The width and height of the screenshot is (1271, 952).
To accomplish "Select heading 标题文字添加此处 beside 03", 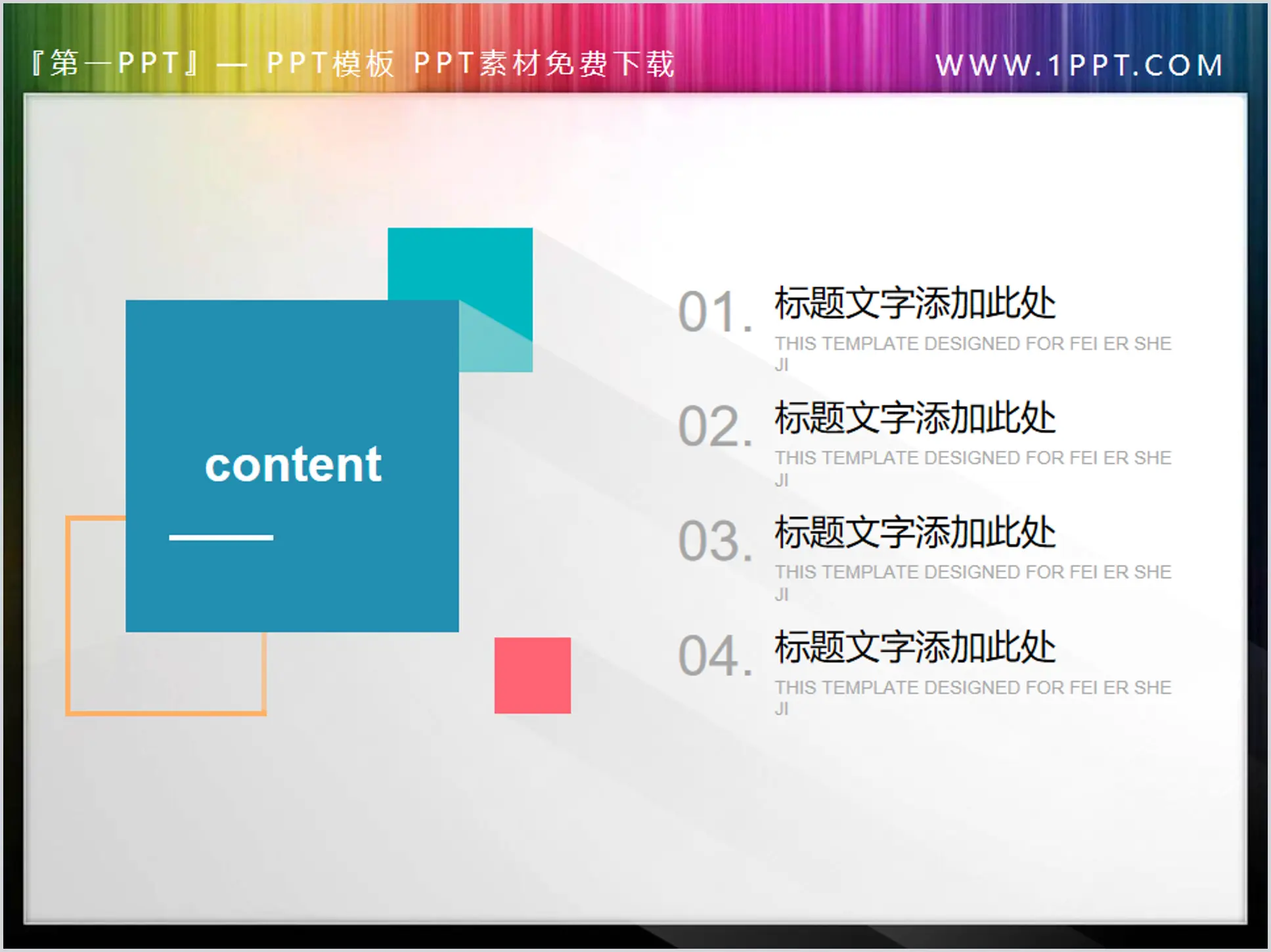I will coord(915,532).
